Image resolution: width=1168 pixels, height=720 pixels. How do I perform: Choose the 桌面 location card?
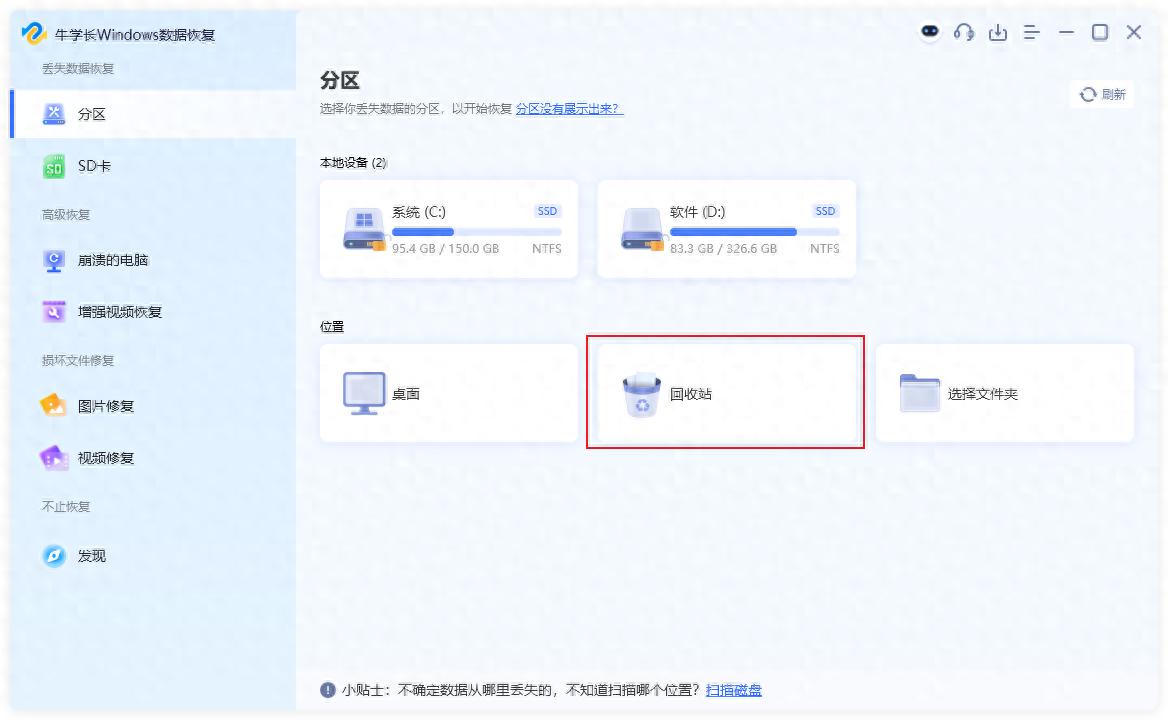point(448,393)
